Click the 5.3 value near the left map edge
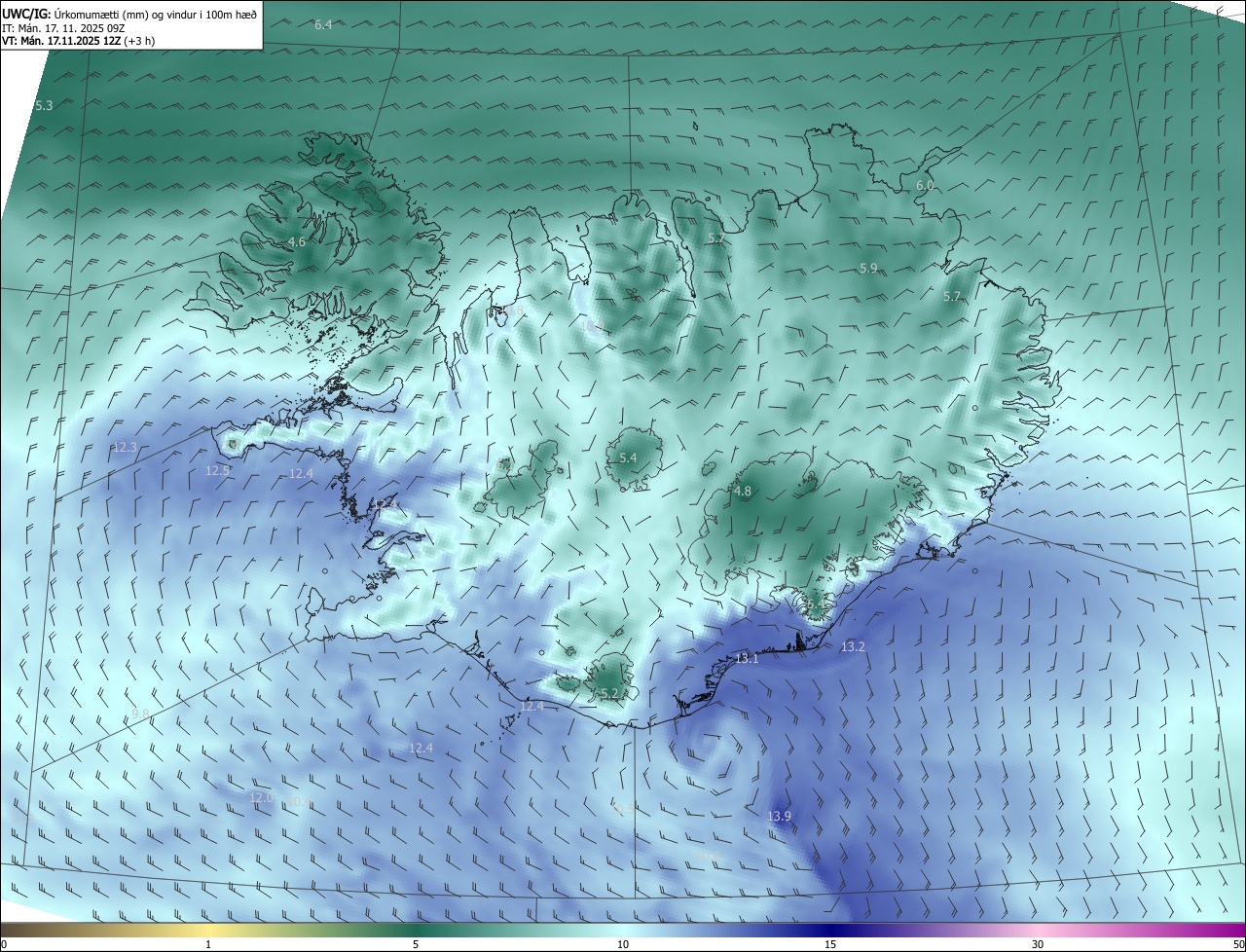Viewport: 1246px width, 952px height. (x=44, y=105)
